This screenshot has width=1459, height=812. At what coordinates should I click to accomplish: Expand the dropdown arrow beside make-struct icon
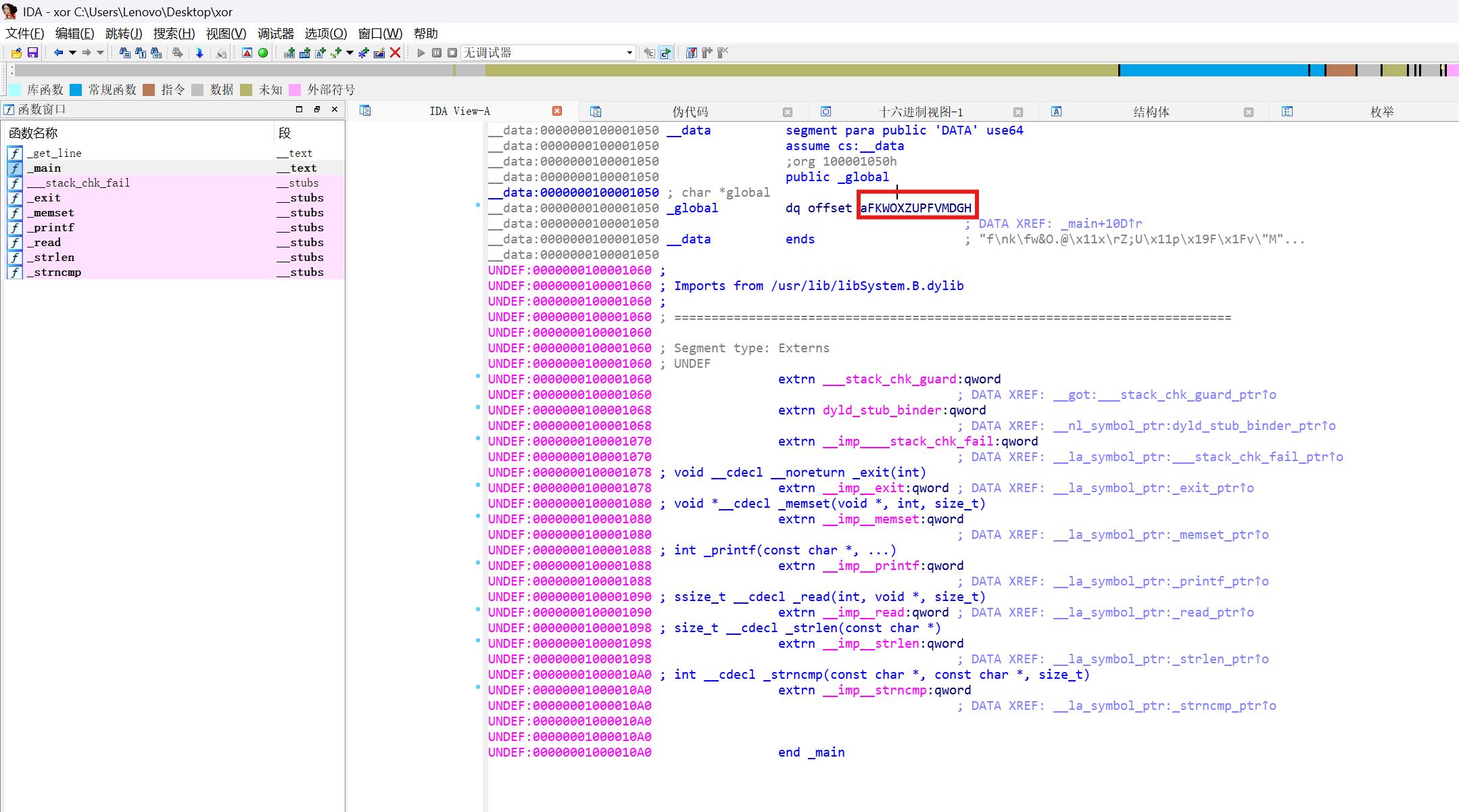pos(350,53)
